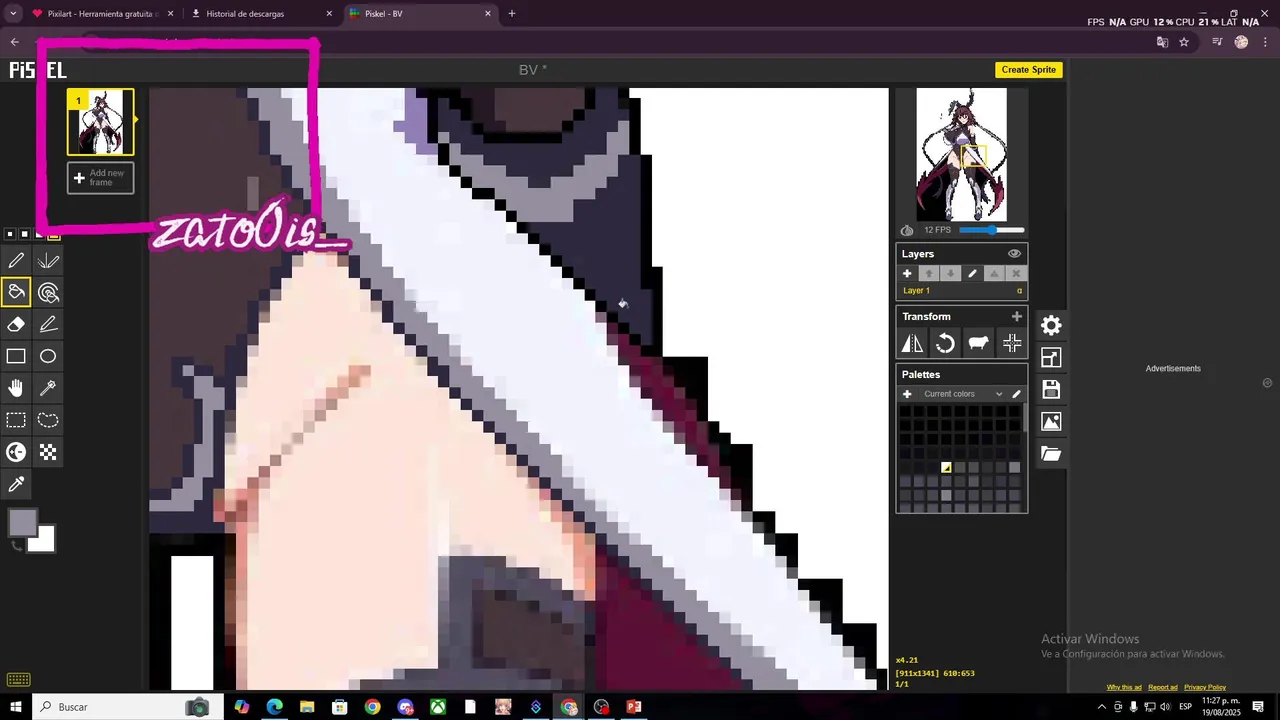Image resolution: width=1280 pixels, height=720 pixels.
Task: Click the Flip vertically transform icon
Action: pos(912,344)
